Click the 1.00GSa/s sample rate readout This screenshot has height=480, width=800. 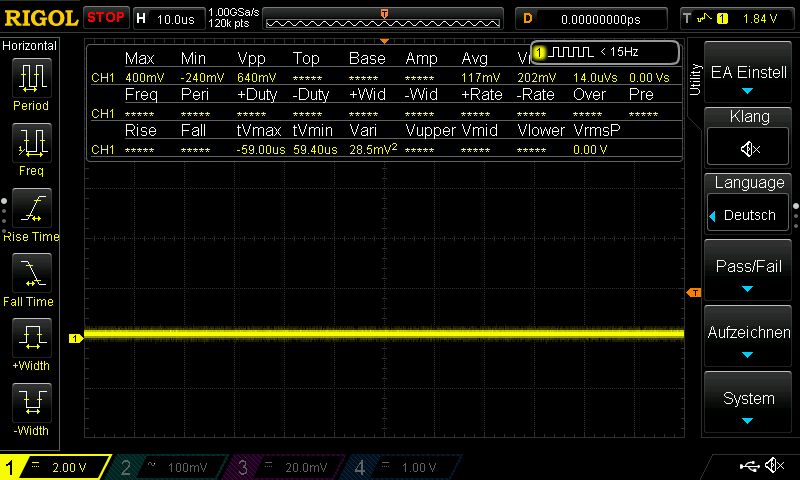point(234,12)
